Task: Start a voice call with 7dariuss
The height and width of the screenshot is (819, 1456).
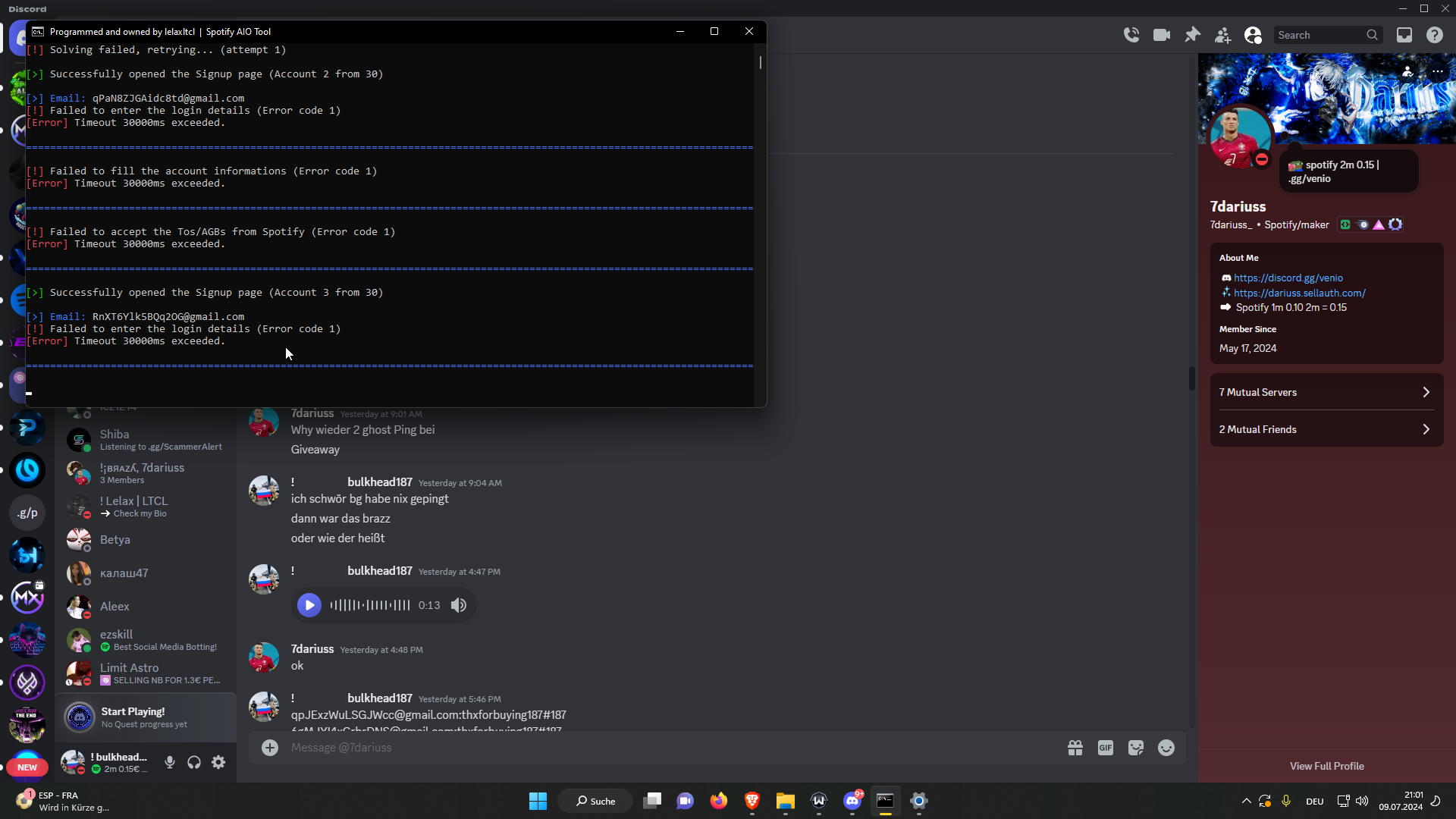Action: pos(1131,35)
